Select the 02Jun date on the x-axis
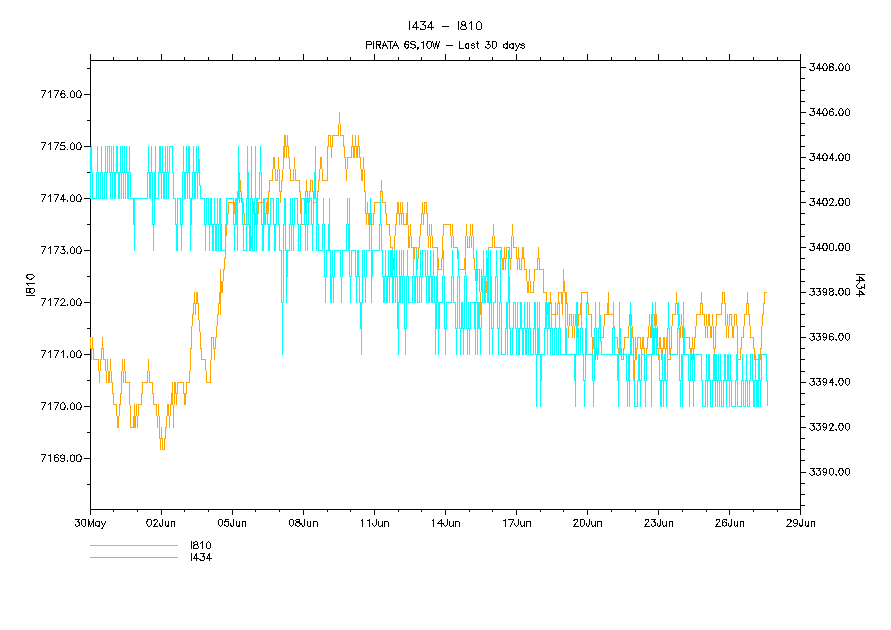Viewport: 891px width, 630px height. [161, 522]
